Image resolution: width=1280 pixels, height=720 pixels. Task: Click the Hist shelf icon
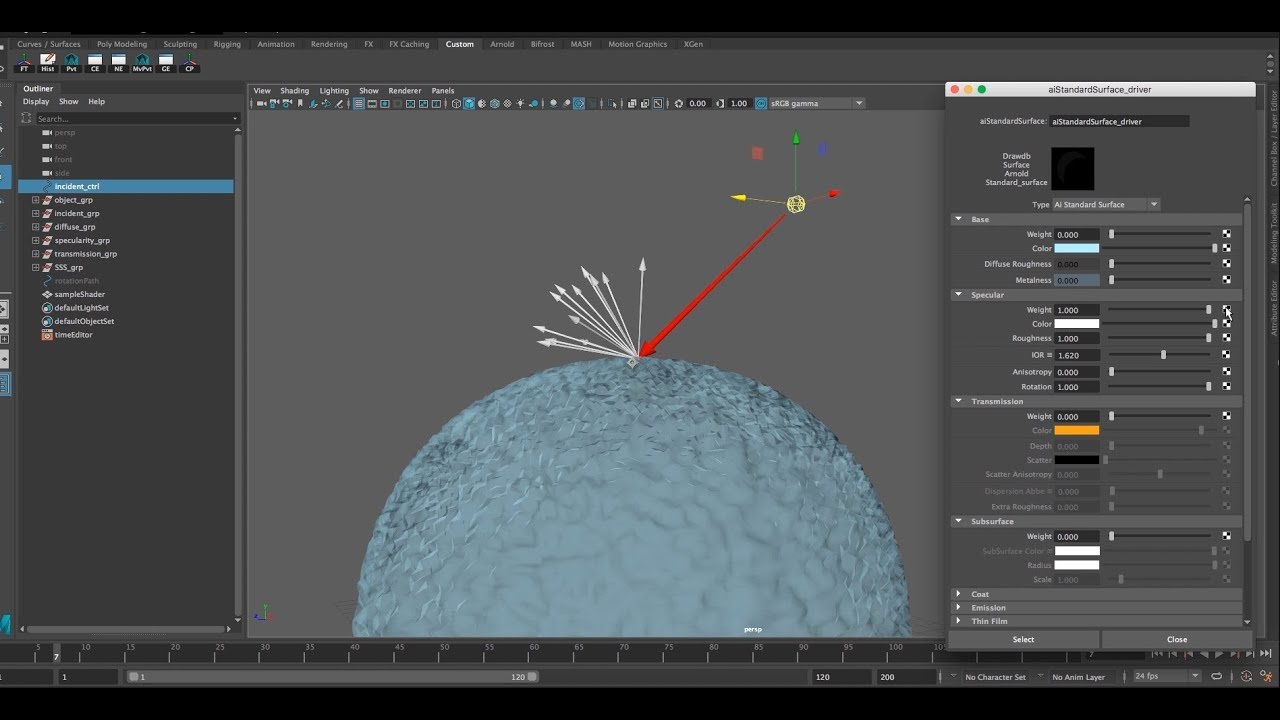point(48,63)
